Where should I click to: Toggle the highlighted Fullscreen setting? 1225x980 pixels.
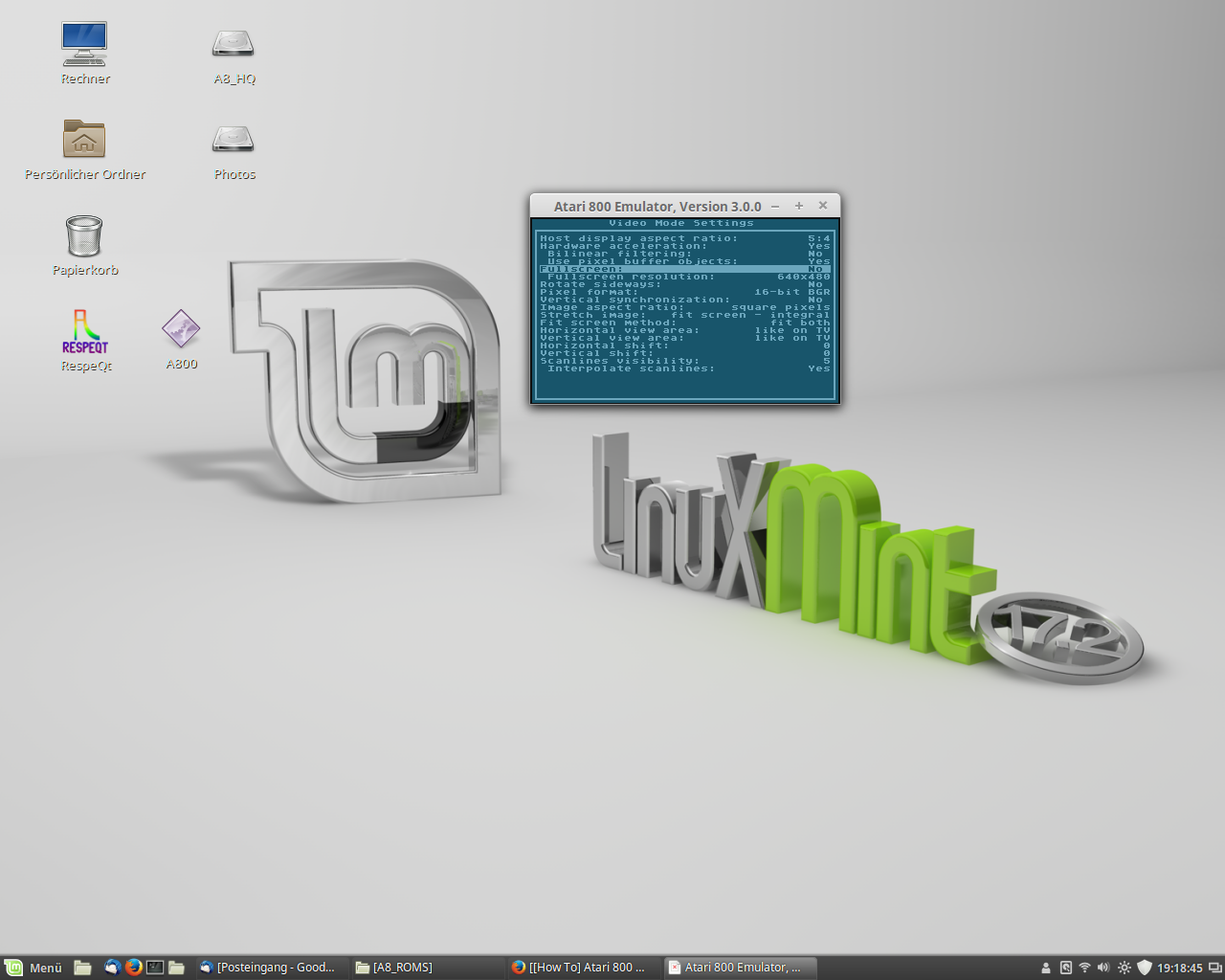pyautogui.click(x=685, y=269)
